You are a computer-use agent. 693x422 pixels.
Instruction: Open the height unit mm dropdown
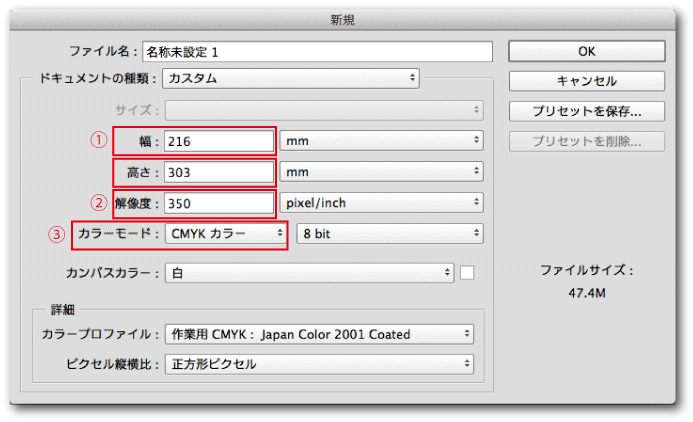point(381,172)
